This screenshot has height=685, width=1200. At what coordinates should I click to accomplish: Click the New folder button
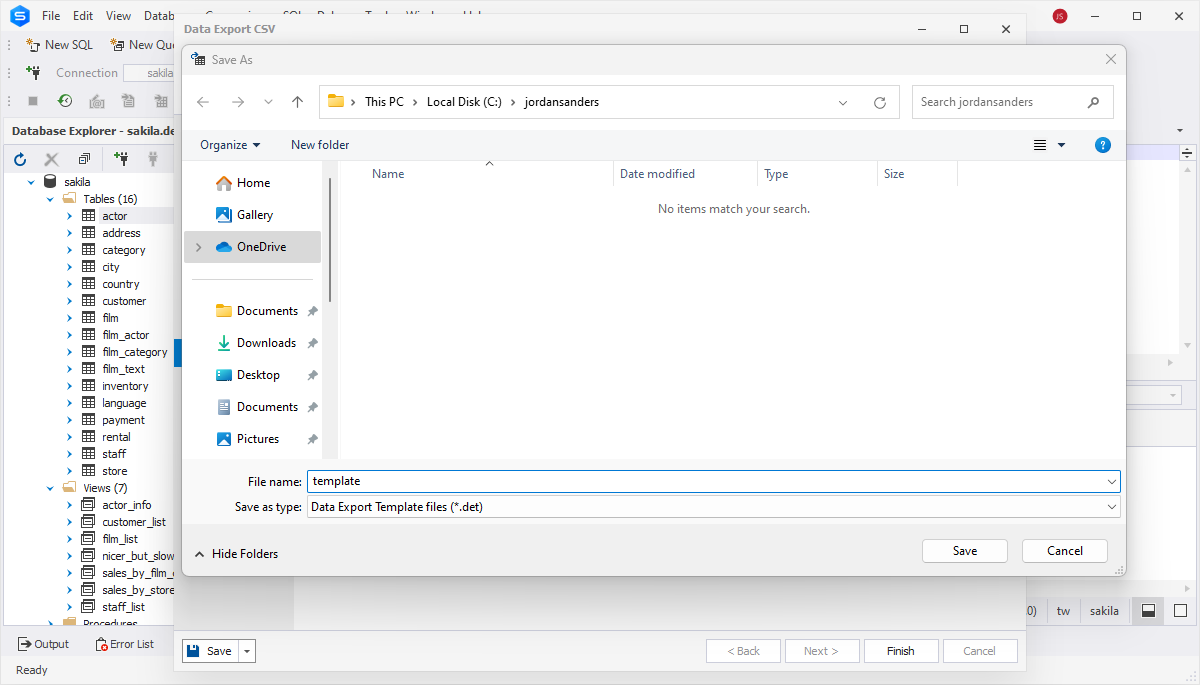click(x=320, y=145)
